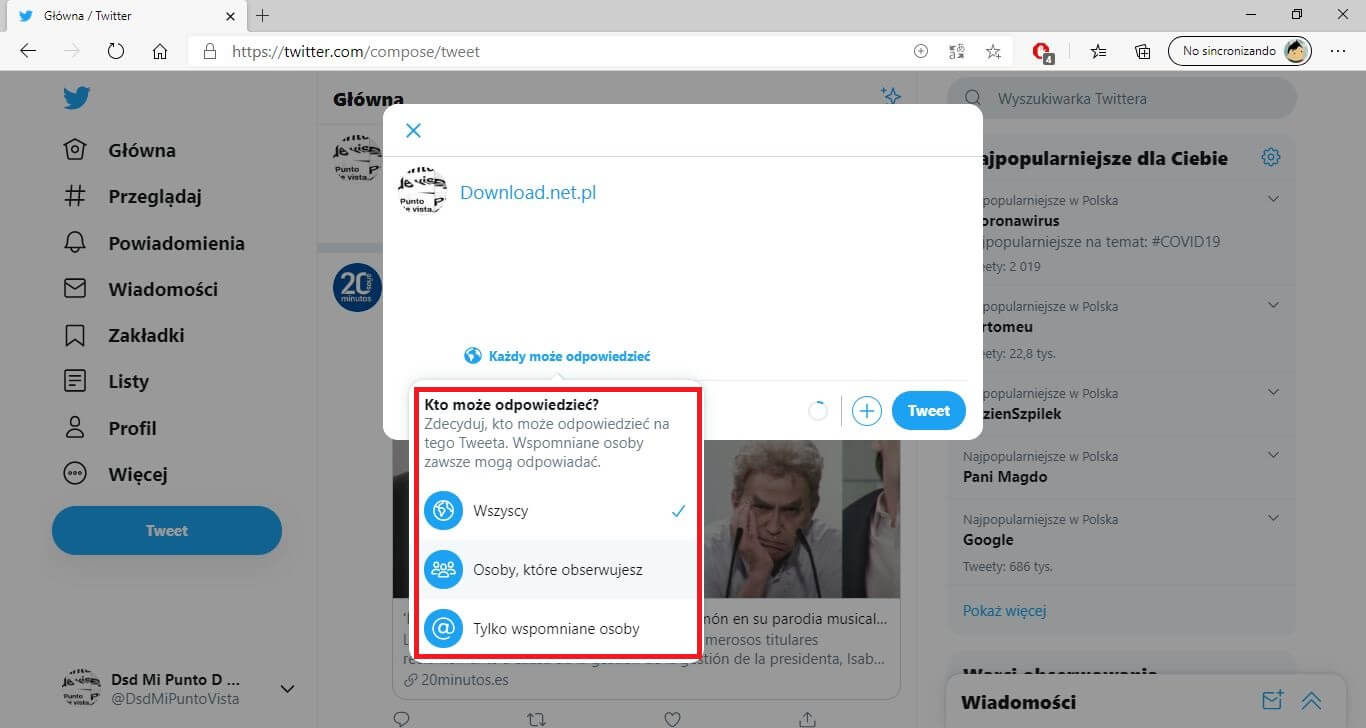This screenshot has height=728, width=1366.
Task: Click the Tweet button in compose dialog
Action: [x=929, y=411]
